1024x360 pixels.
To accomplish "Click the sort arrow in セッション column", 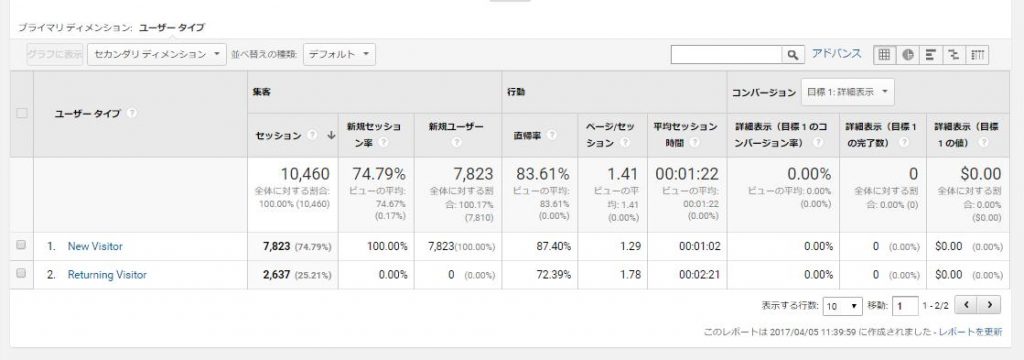I will click(331, 135).
